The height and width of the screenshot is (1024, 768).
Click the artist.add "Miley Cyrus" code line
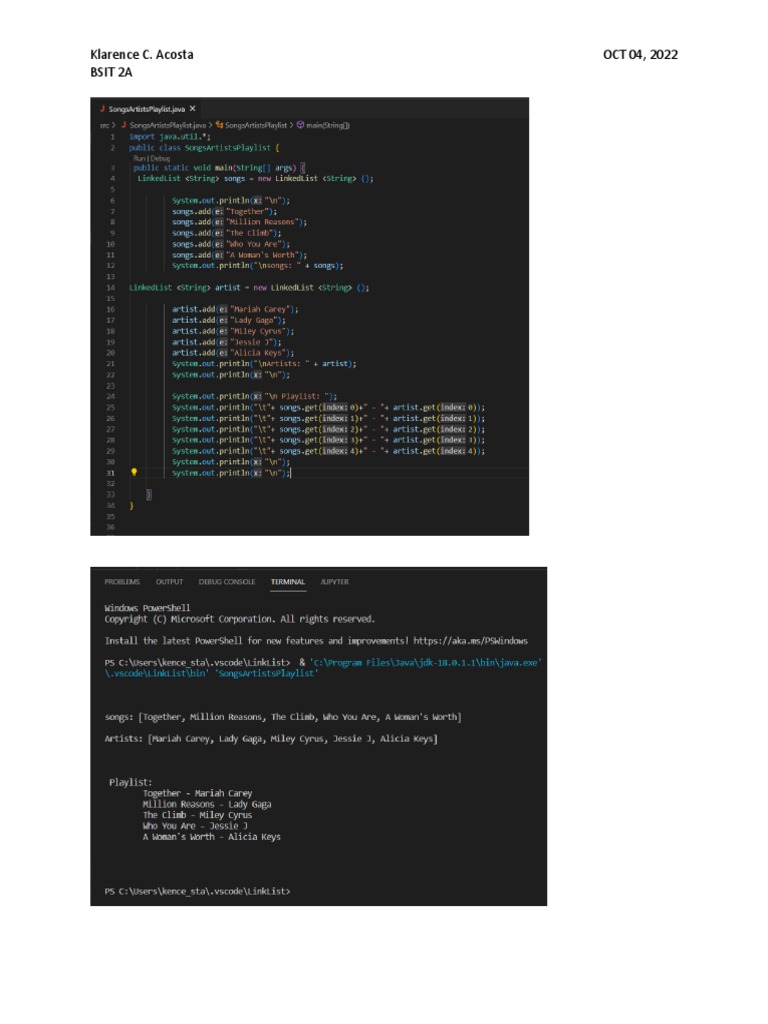[x=233, y=331]
